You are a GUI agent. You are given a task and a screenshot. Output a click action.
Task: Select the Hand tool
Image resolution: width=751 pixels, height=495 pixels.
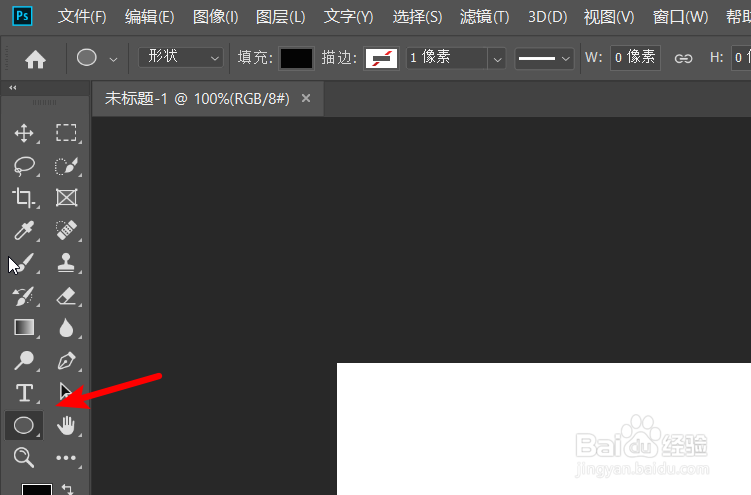66,425
